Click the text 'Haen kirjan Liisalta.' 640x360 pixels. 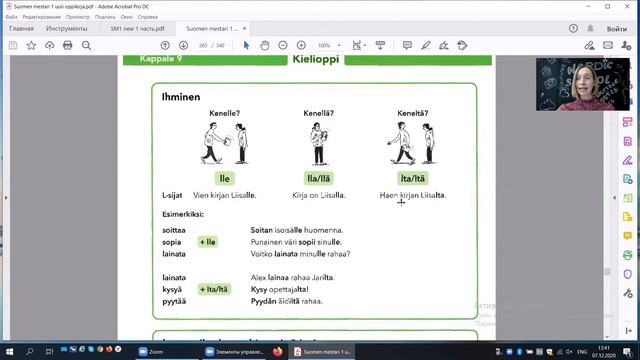pyautogui.click(x=413, y=196)
